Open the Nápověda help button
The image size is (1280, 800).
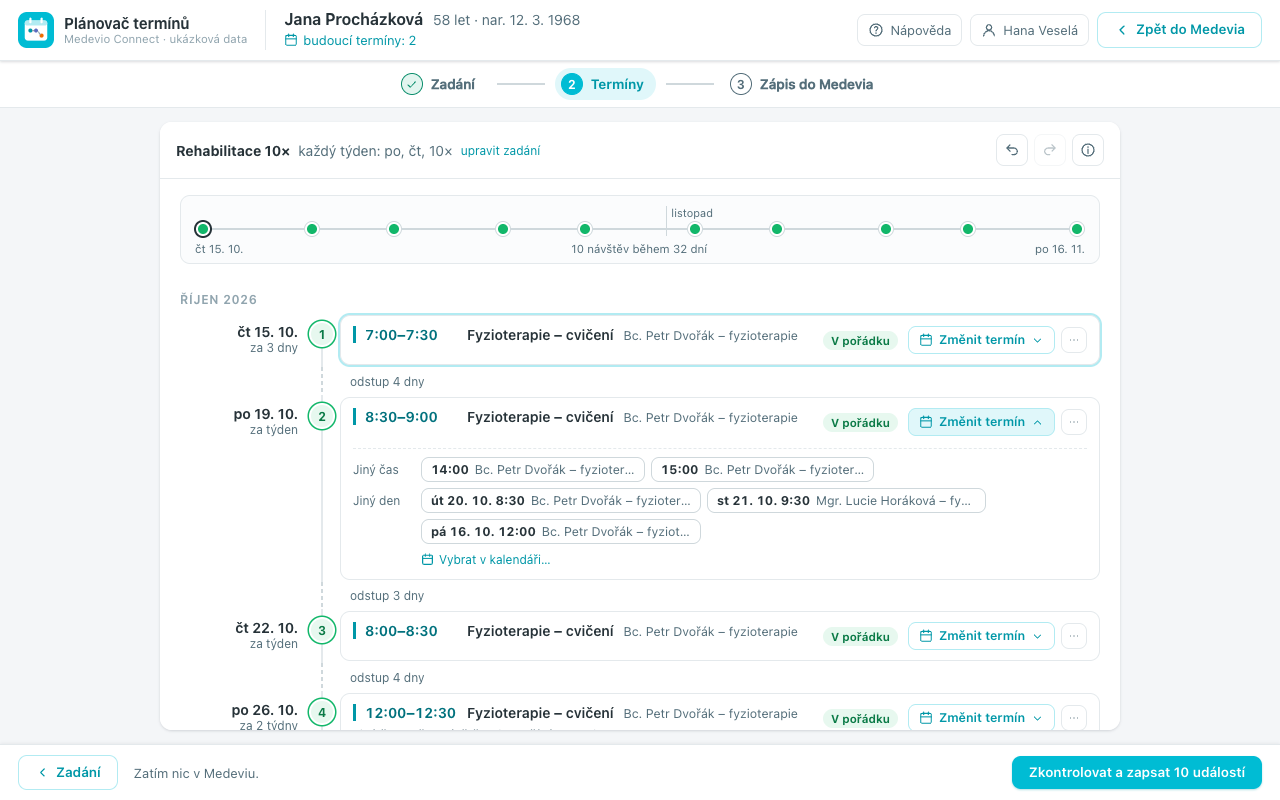[910, 30]
